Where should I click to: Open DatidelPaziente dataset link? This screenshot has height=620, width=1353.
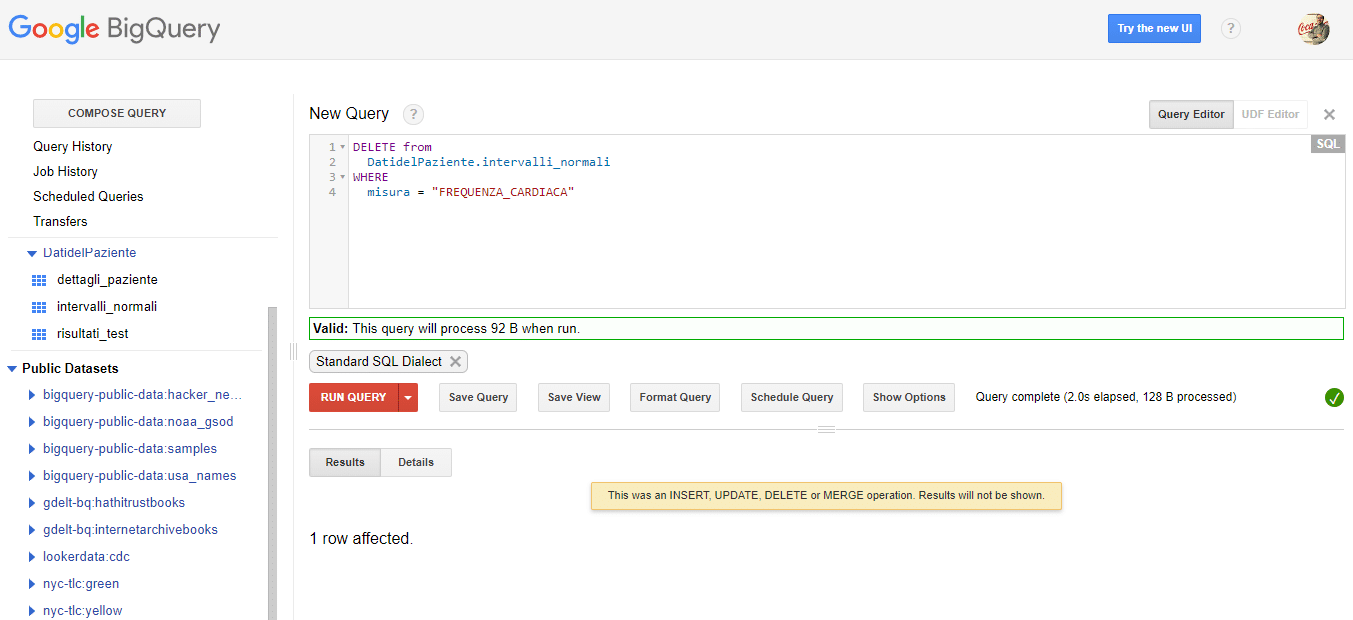pos(89,254)
